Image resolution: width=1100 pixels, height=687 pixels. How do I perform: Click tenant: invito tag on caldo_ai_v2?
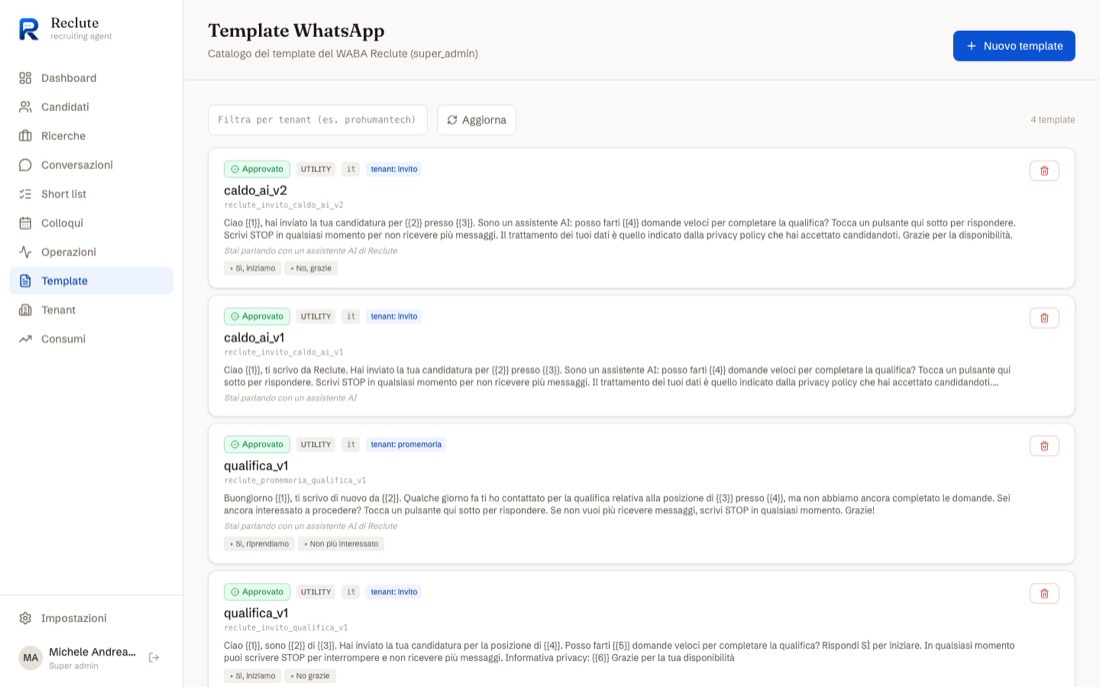tap(394, 169)
